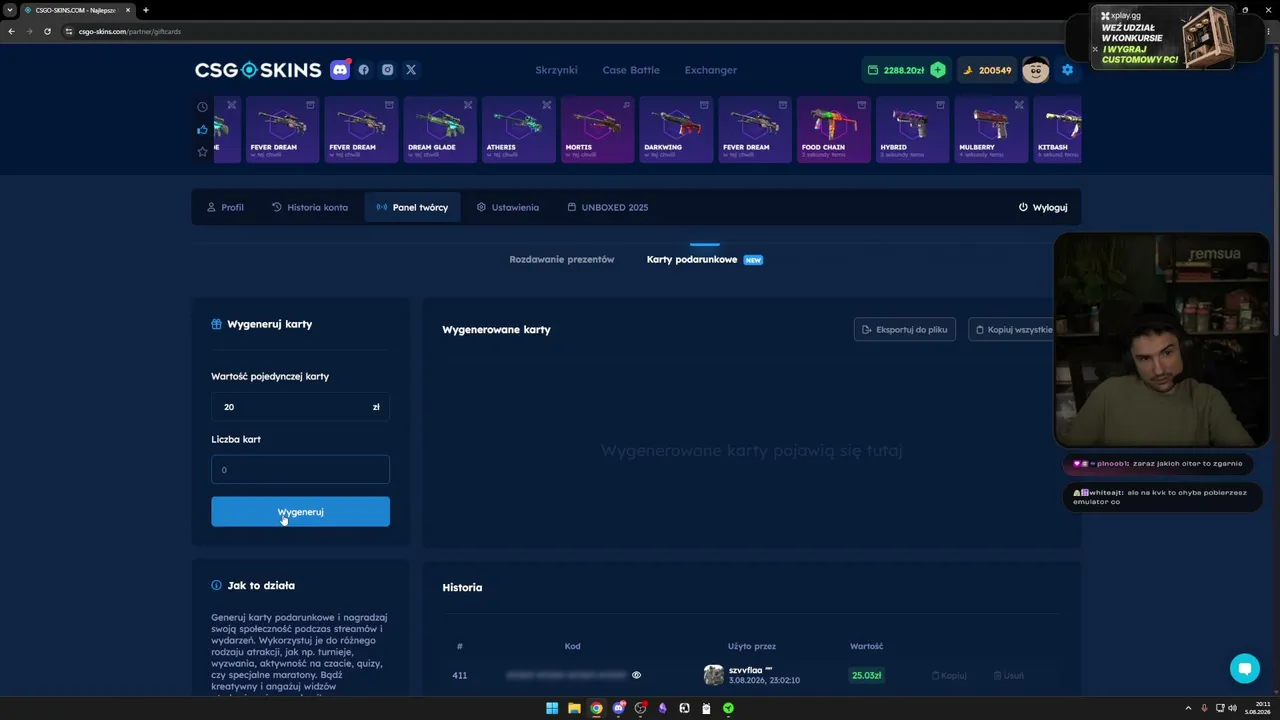
Task: Open the CSGO-SKINS Discord link icon
Action: point(340,70)
